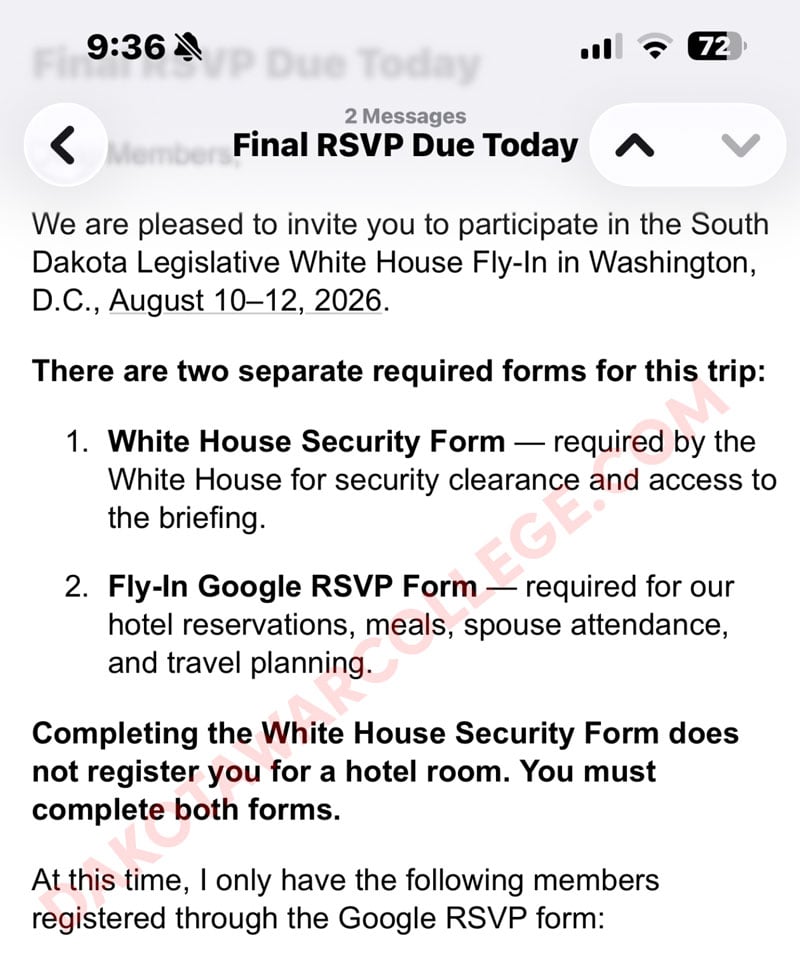
Task: Tap the "2 Messages" thread count label
Action: coord(405,116)
